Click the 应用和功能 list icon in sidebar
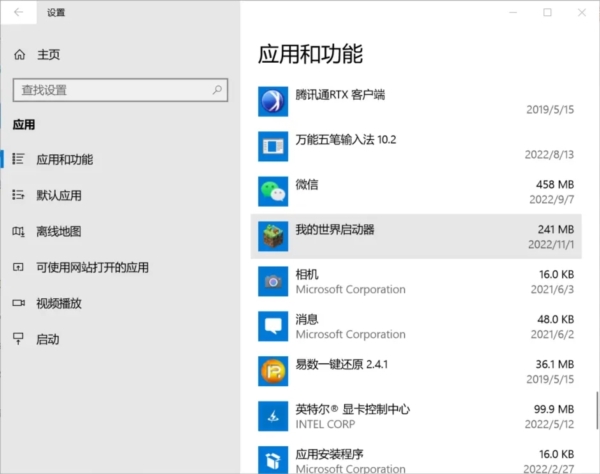This screenshot has width=600, height=474. [x=18, y=159]
